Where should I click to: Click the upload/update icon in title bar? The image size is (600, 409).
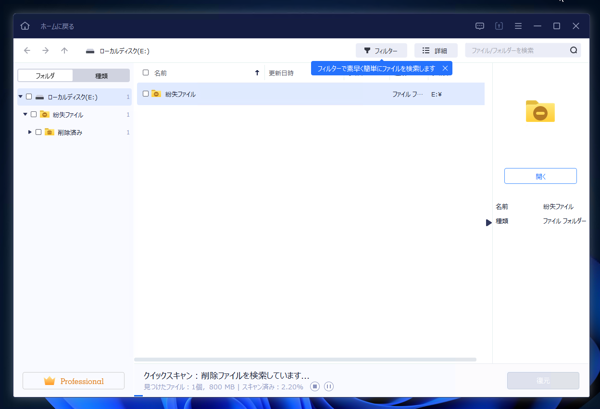coord(499,26)
